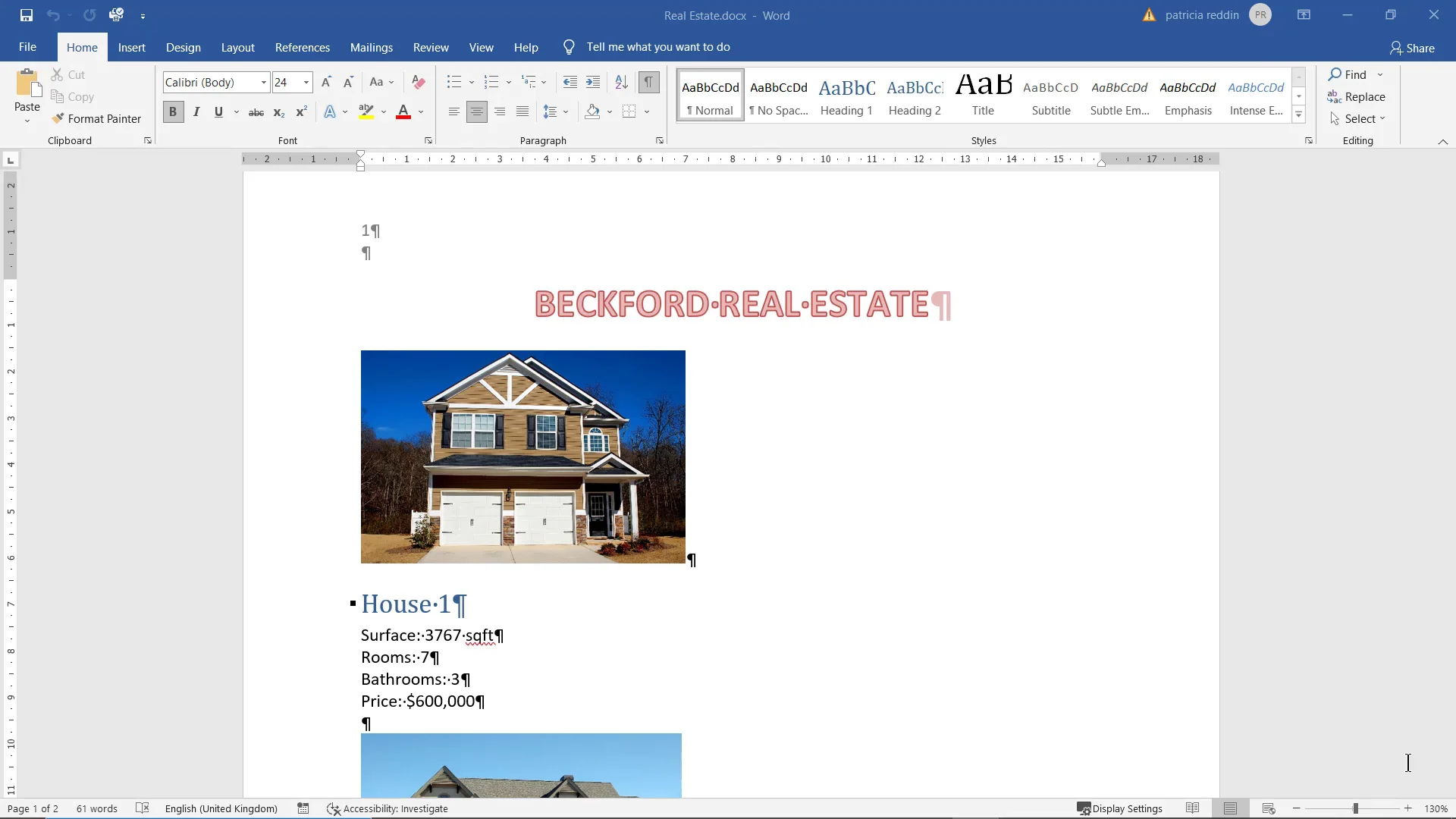1456x819 pixels.
Task: Justify the paragraph text
Action: tap(522, 112)
